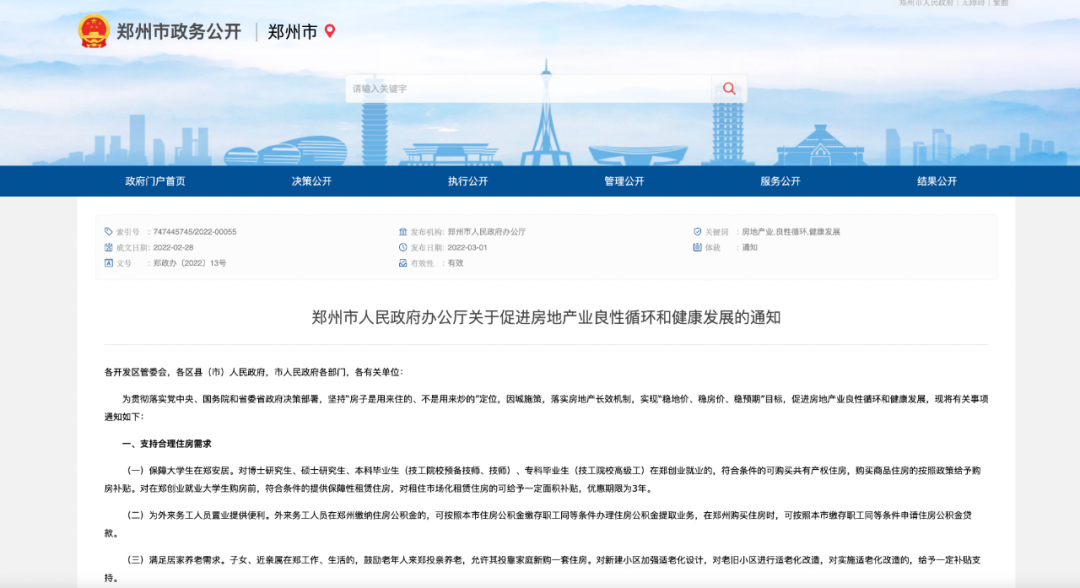The height and width of the screenshot is (588, 1080).
Task: Select the 管理公开 navigation tab
Action: 624,181
